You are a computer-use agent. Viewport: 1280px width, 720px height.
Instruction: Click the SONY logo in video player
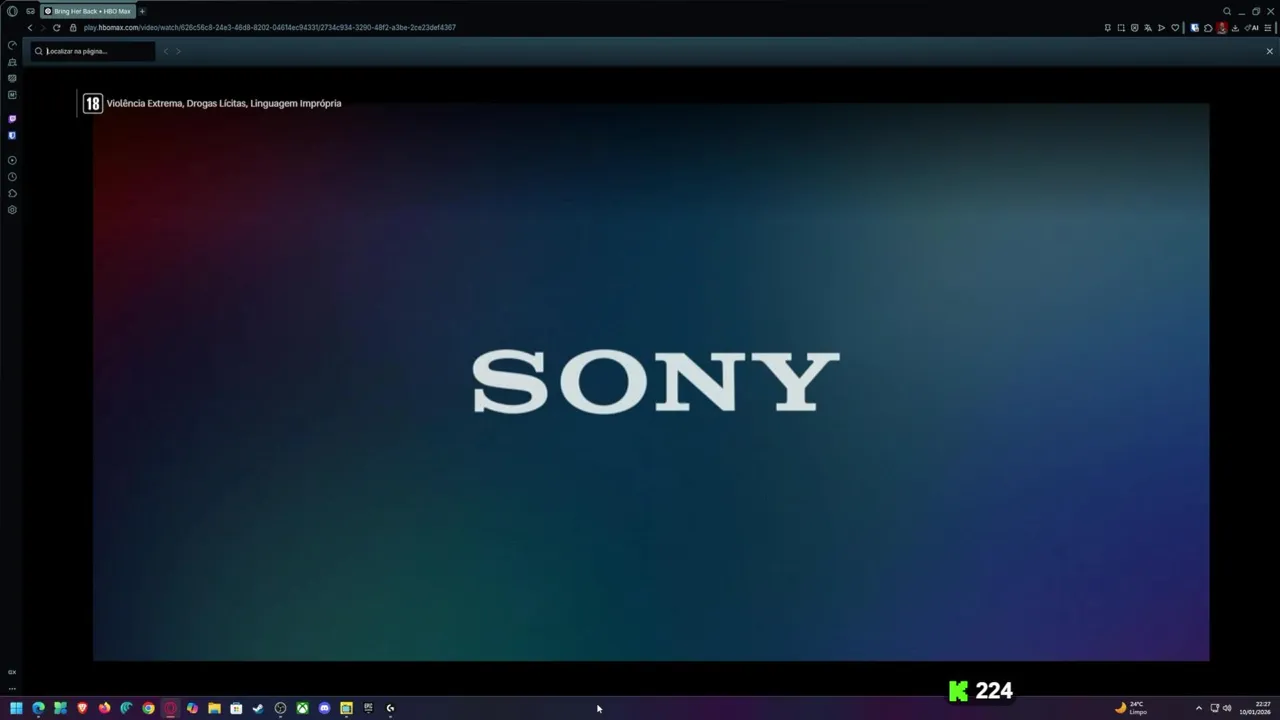655,381
